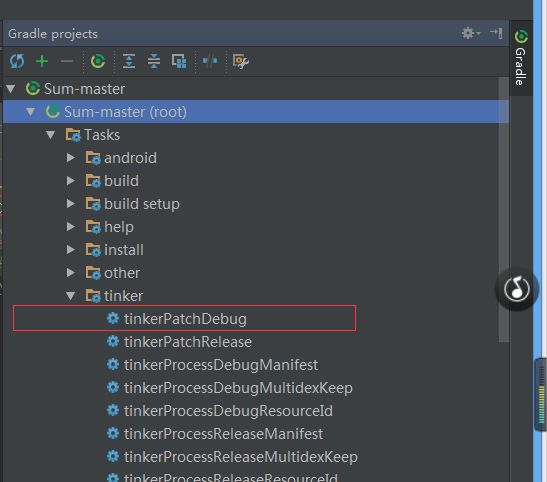Select the build folder label
The height and width of the screenshot is (482, 547).
pos(121,181)
